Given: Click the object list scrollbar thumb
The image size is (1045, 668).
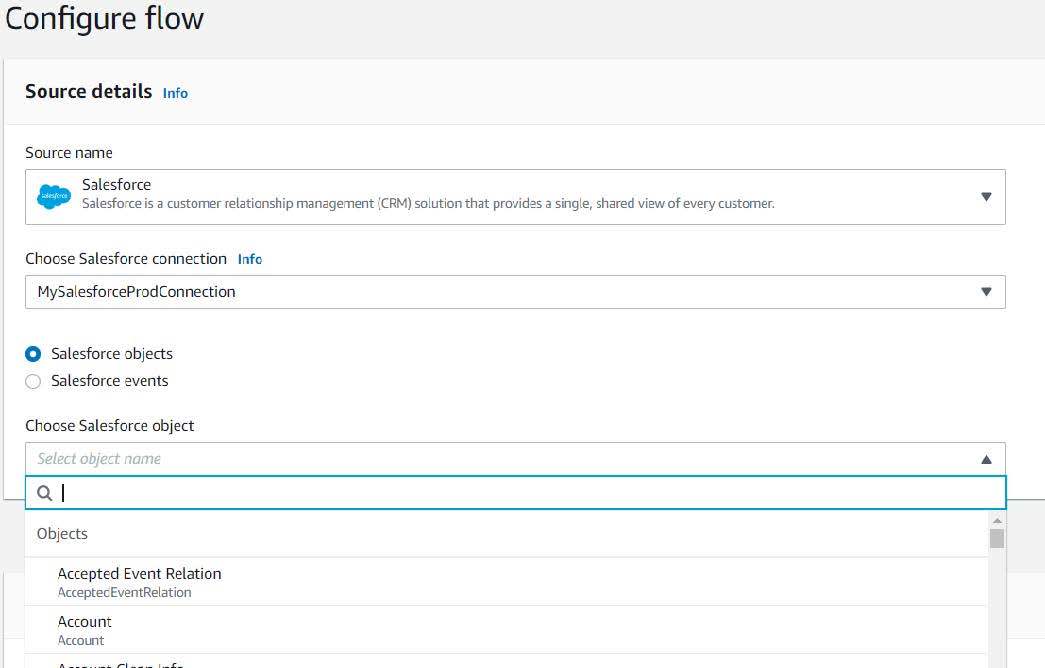Looking at the screenshot, I should (x=996, y=538).
